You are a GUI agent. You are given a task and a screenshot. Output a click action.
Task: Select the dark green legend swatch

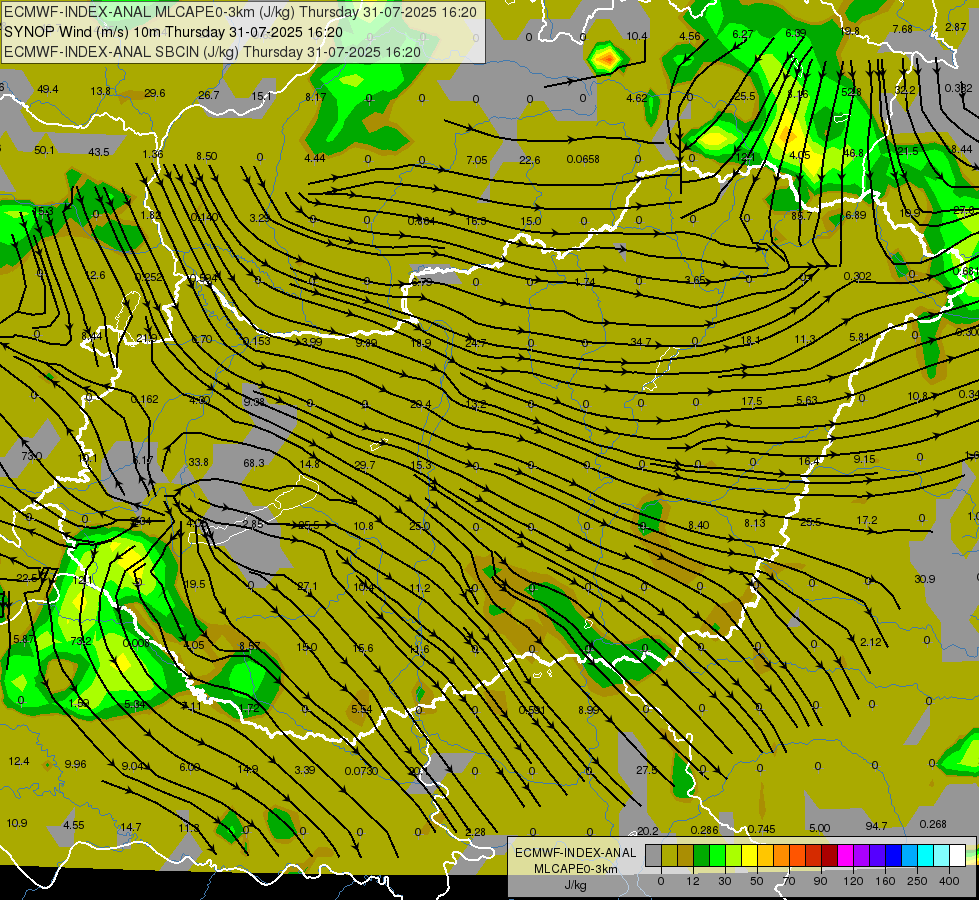tap(702, 855)
